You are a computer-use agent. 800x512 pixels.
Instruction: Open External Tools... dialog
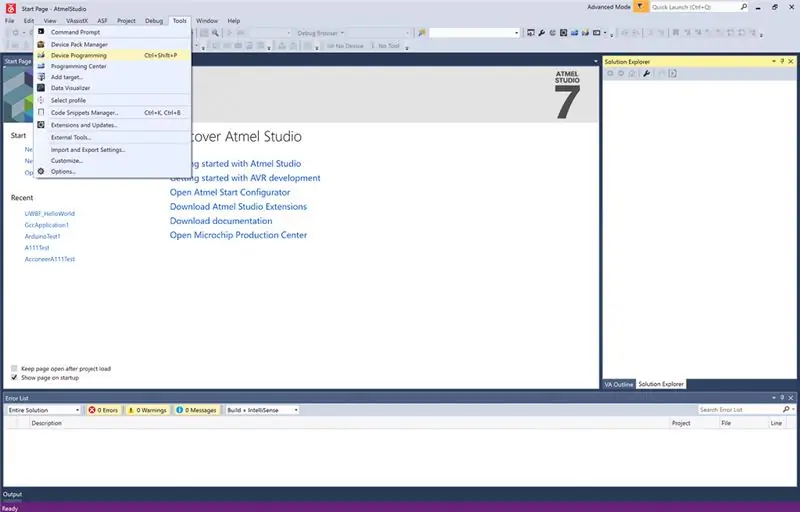click(x=112, y=137)
